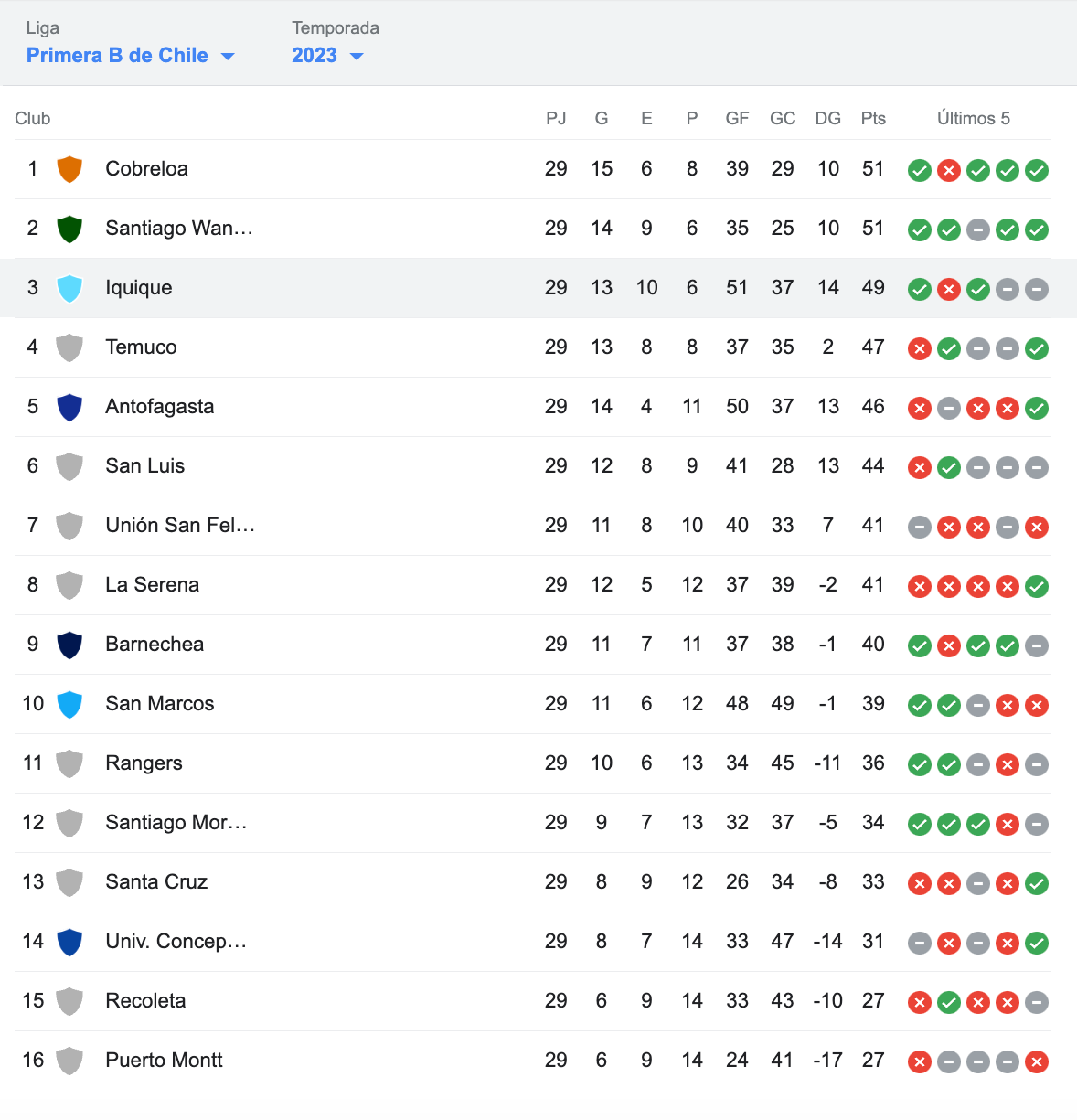The width and height of the screenshot is (1077, 1120).
Task: Click Cobreloa's red loss icon in Últimos 5
Action: coord(949,170)
